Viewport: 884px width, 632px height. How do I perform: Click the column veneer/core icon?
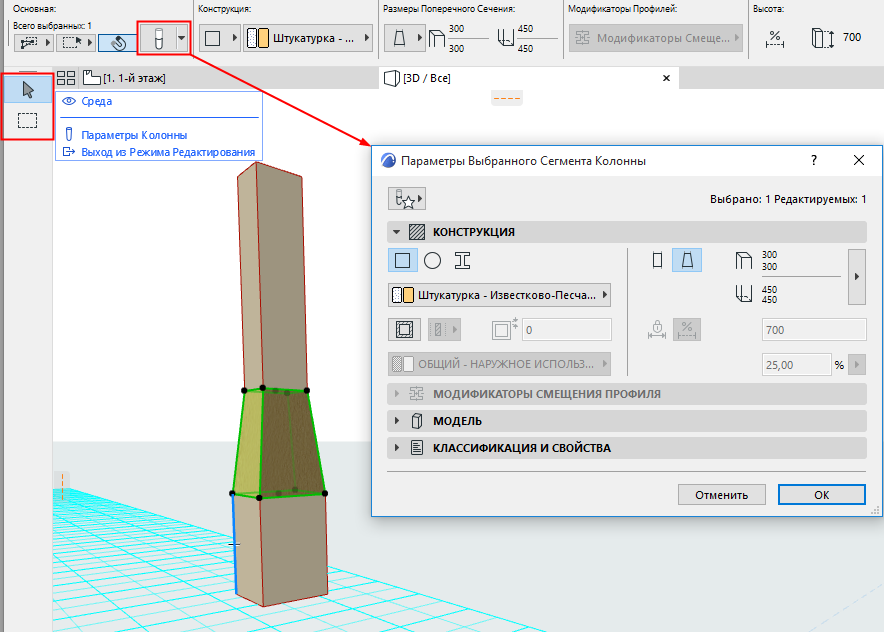coord(403,329)
